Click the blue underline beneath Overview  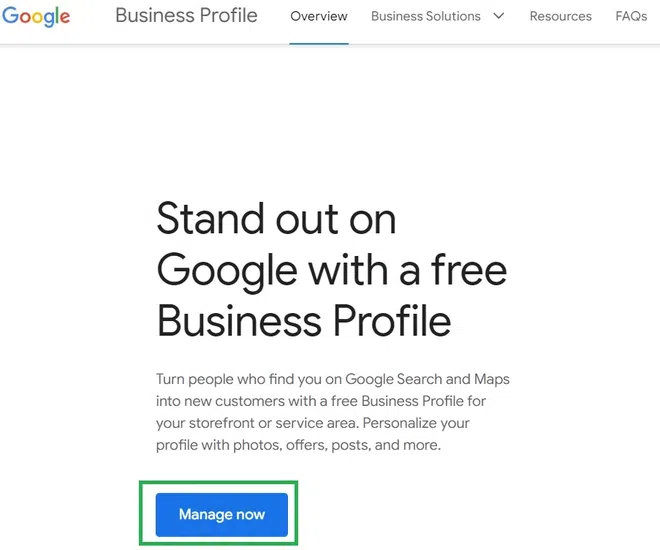(x=319, y=44)
